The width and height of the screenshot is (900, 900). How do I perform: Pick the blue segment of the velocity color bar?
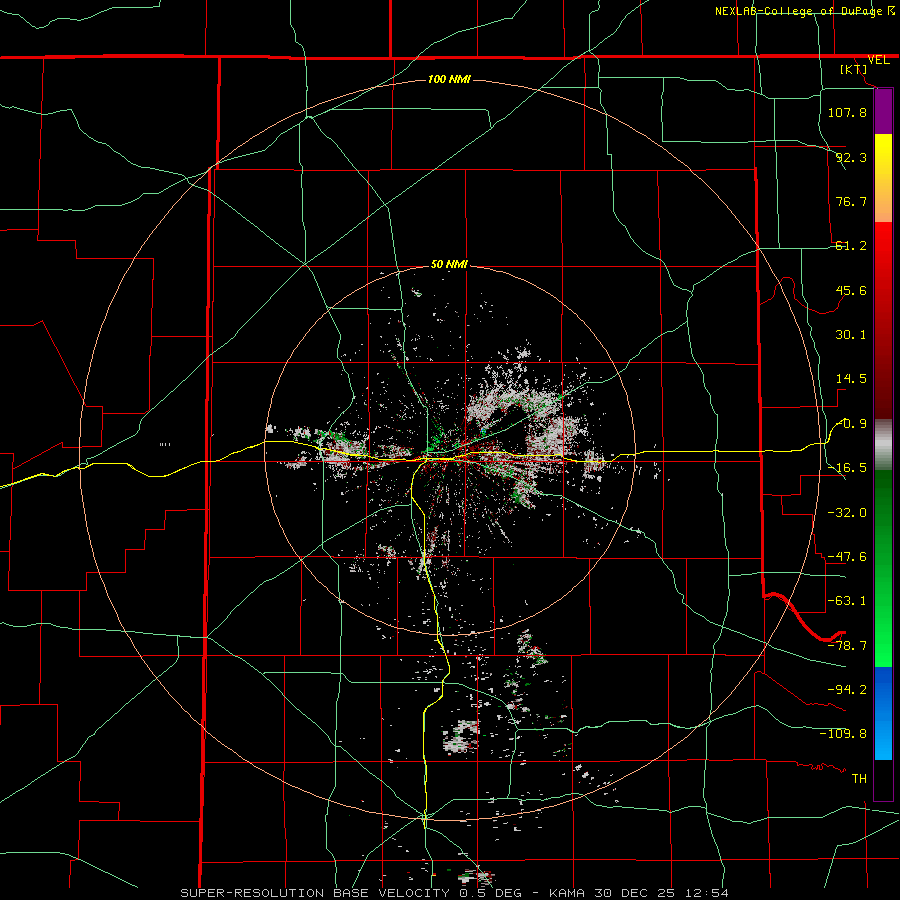pos(883,713)
